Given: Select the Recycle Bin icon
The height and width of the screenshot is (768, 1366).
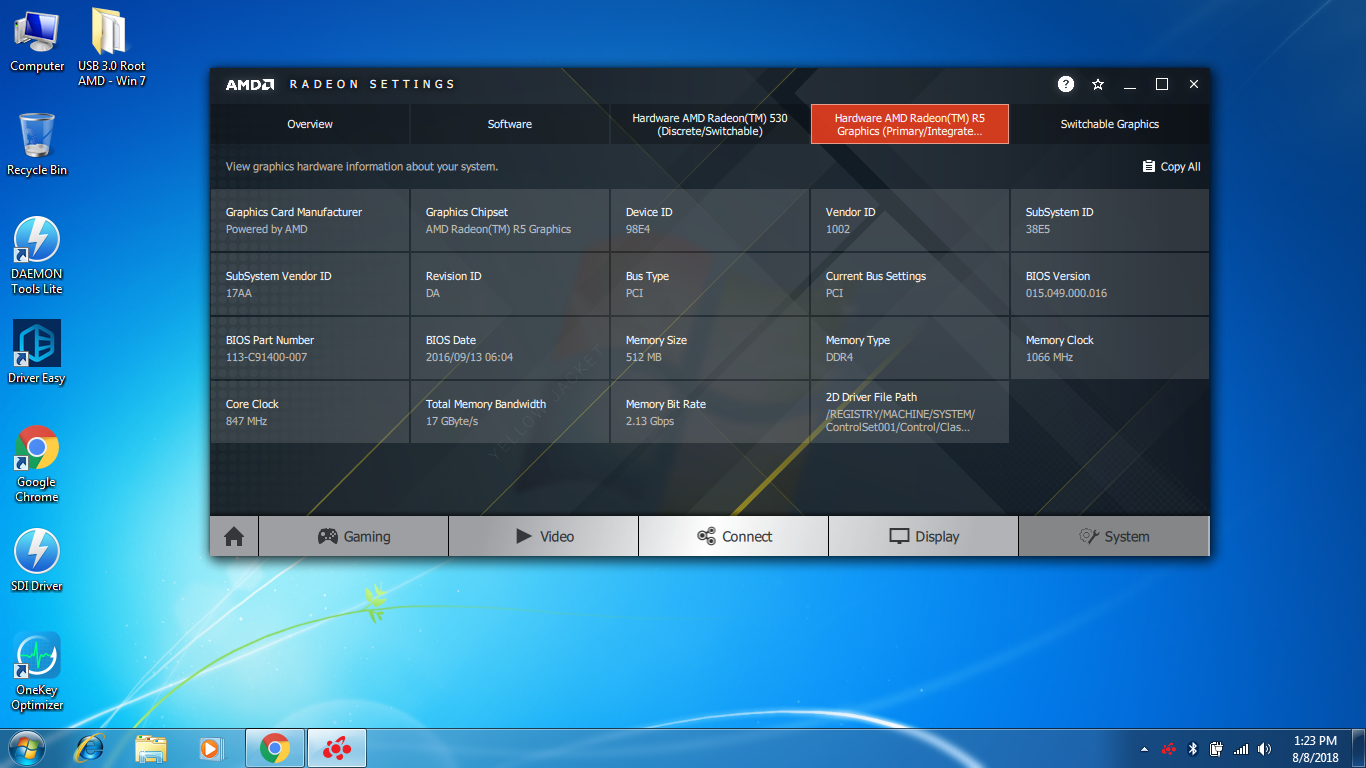Looking at the screenshot, I should (x=37, y=145).
